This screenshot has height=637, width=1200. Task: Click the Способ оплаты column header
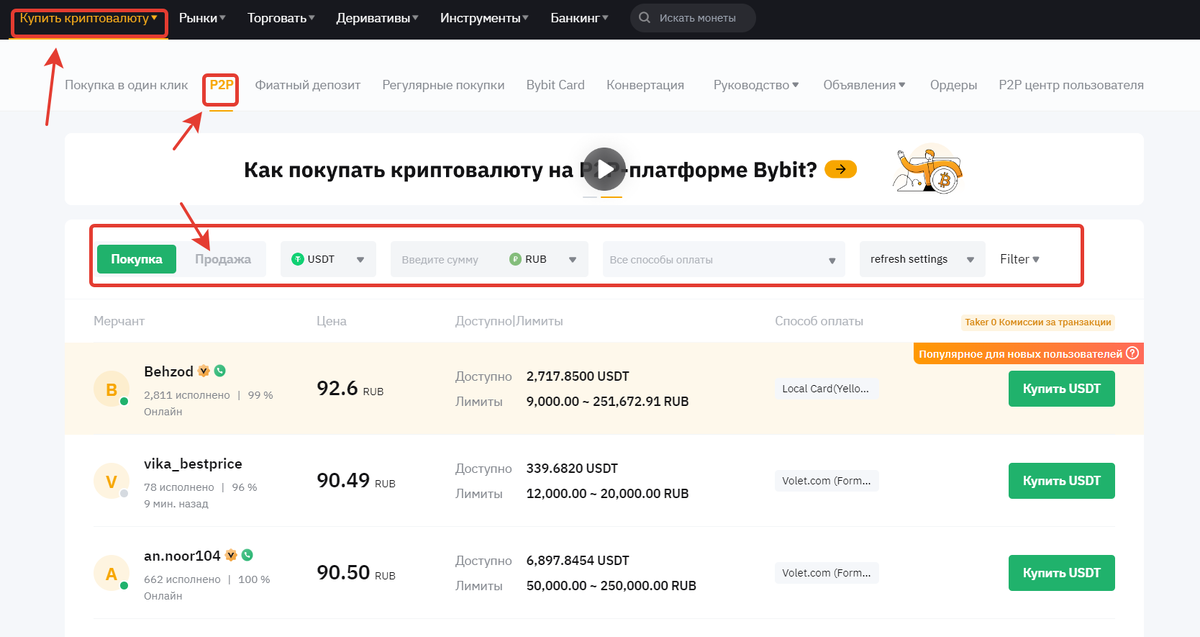pos(819,321)
